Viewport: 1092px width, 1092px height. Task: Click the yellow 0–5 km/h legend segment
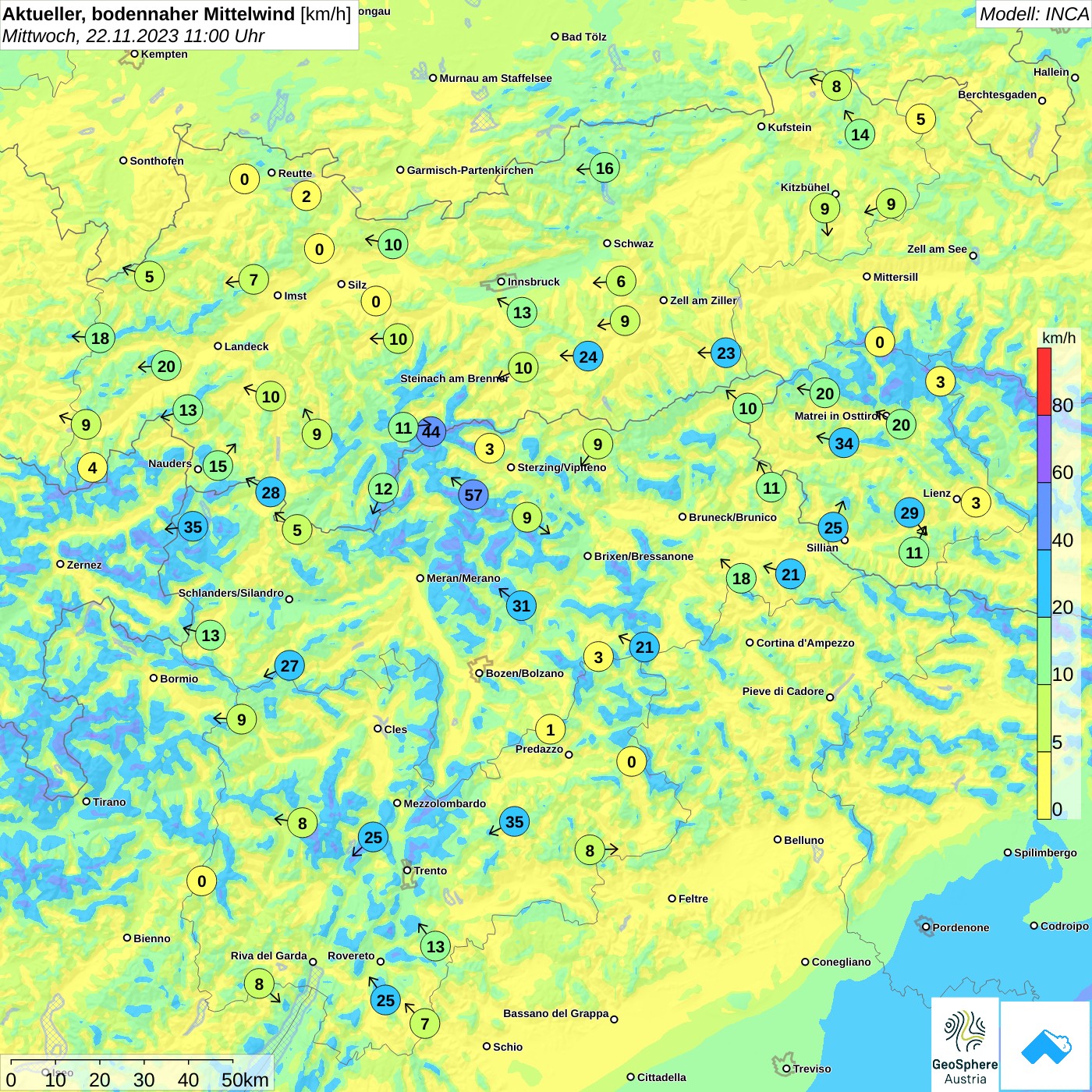(x=1044, y=785)
